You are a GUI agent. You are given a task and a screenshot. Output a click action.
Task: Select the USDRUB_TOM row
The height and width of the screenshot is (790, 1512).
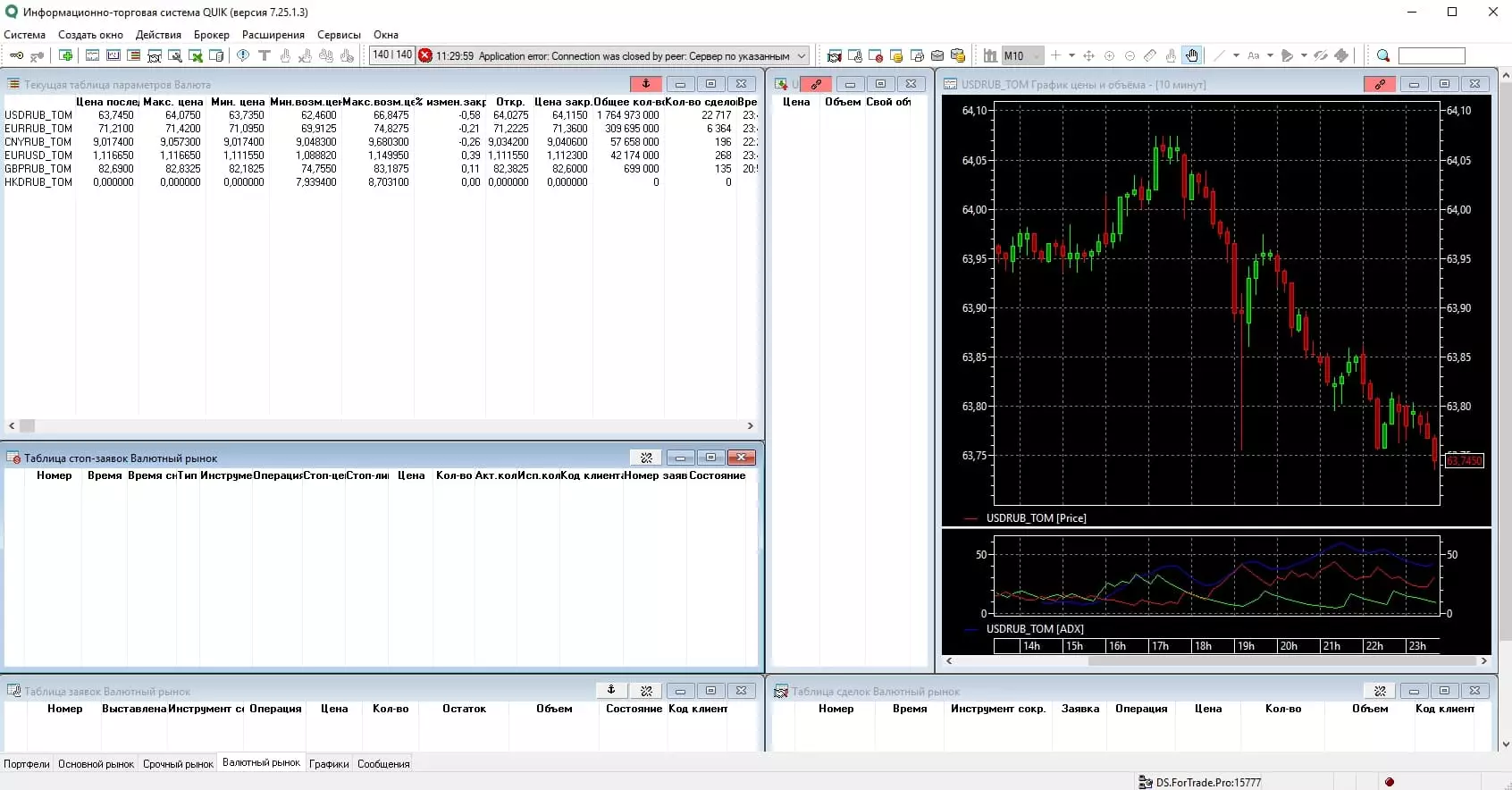[381, 115]
